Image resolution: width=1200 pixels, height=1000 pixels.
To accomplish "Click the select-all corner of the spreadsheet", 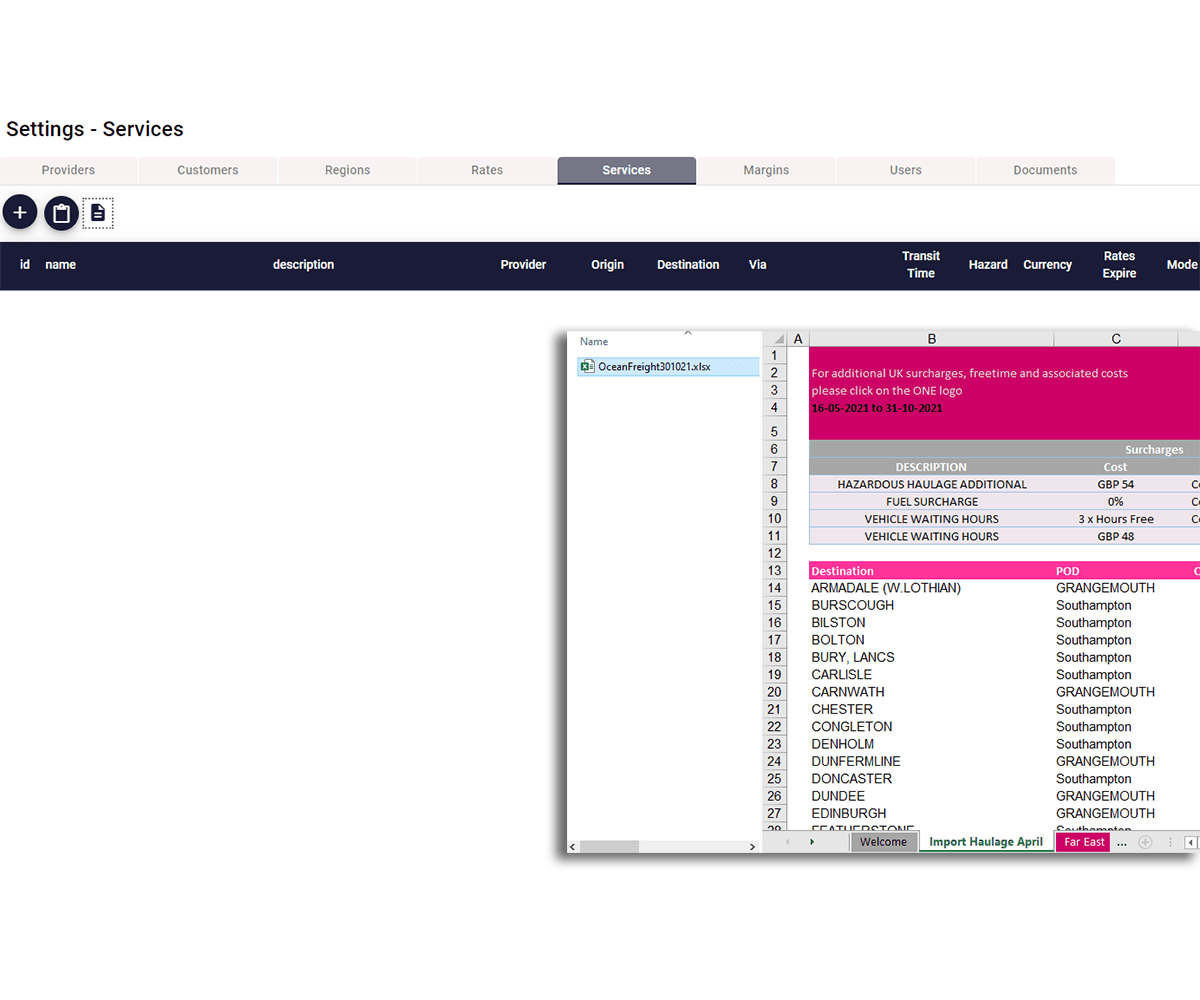I will point(777,339).
